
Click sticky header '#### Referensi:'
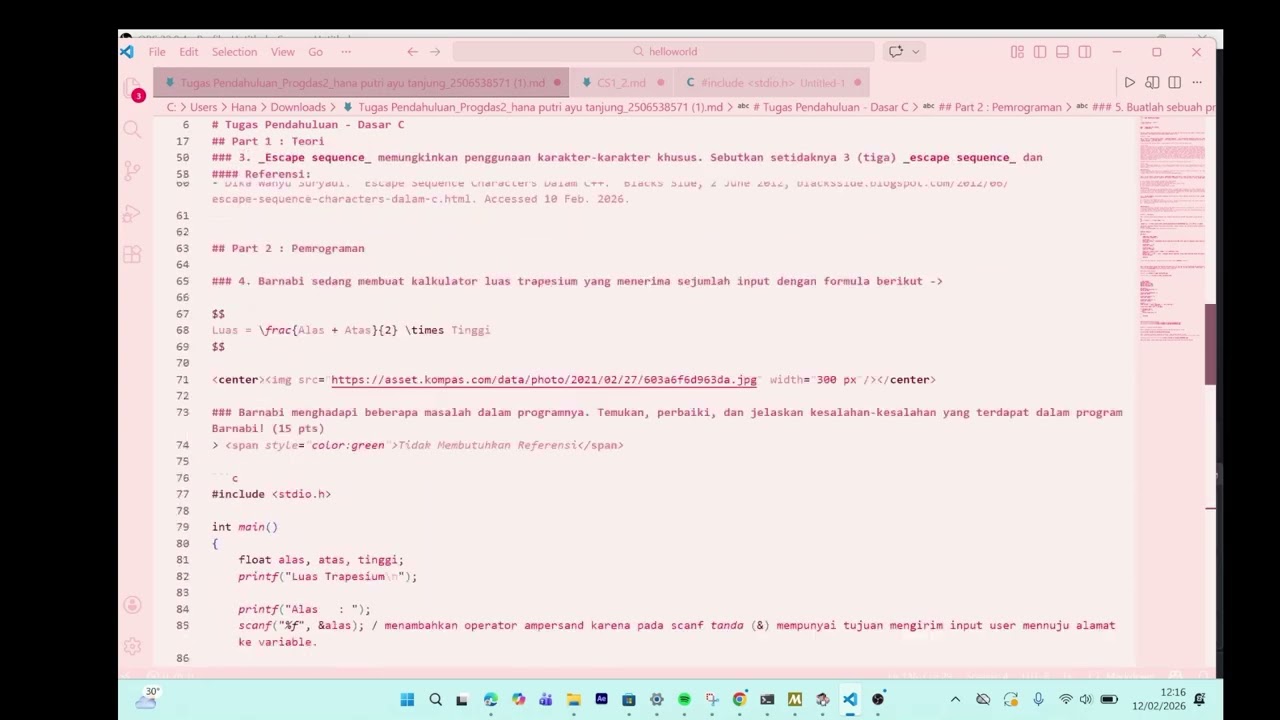(261, 174)
